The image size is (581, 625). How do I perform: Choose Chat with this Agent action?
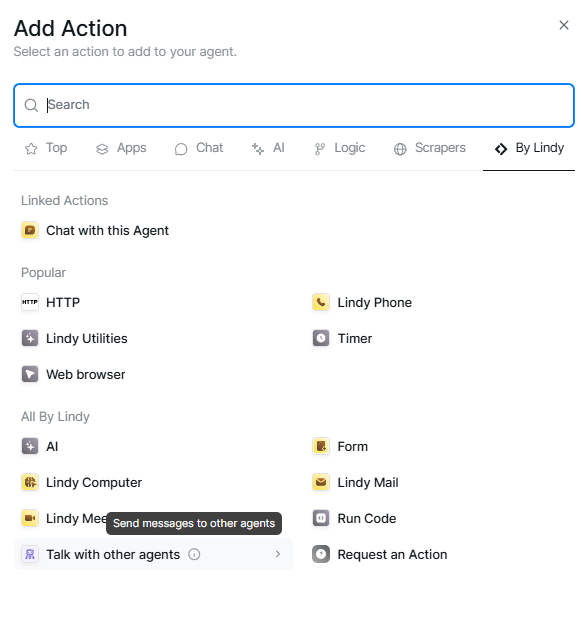coord(95,230)
